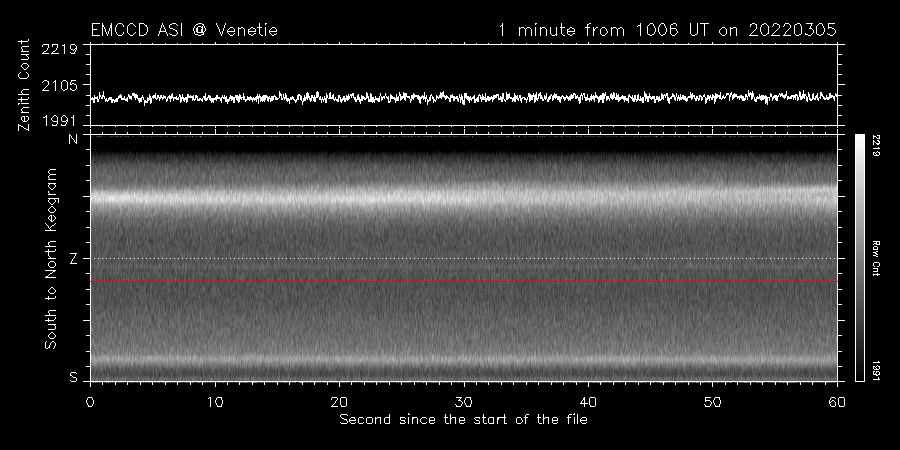
Task: Click the 0 second tick label
Action: pos(90,402)
